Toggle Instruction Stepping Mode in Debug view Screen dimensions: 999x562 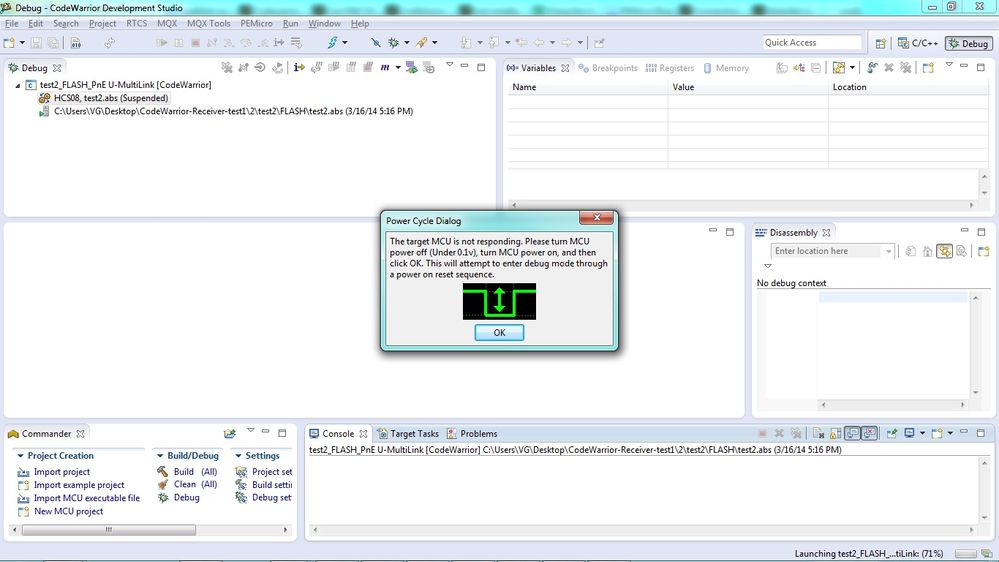coord(299,68)
